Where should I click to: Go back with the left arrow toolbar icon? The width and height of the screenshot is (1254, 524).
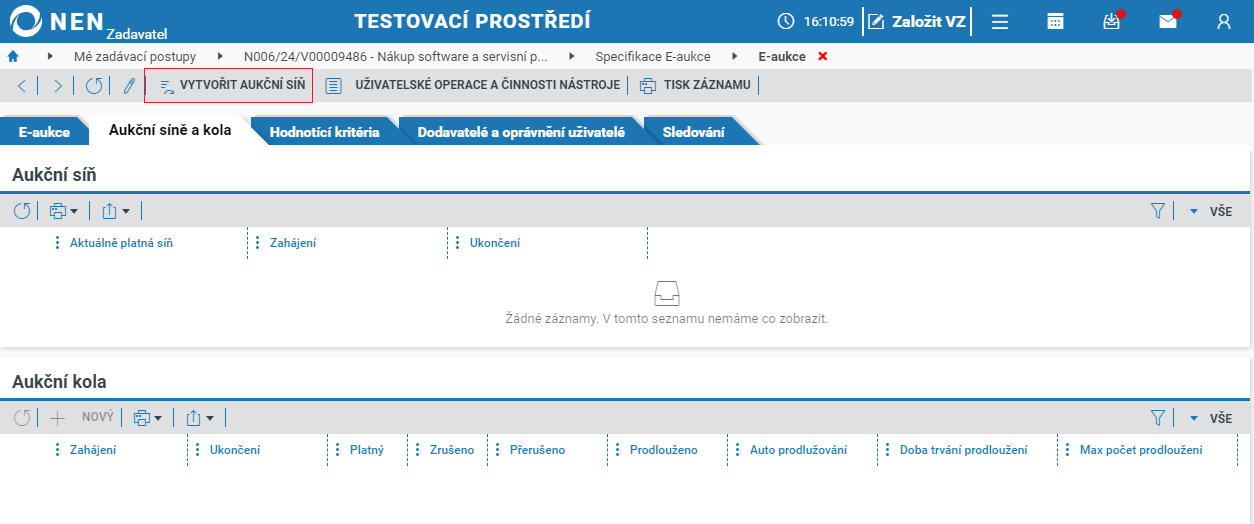(22, 85)
